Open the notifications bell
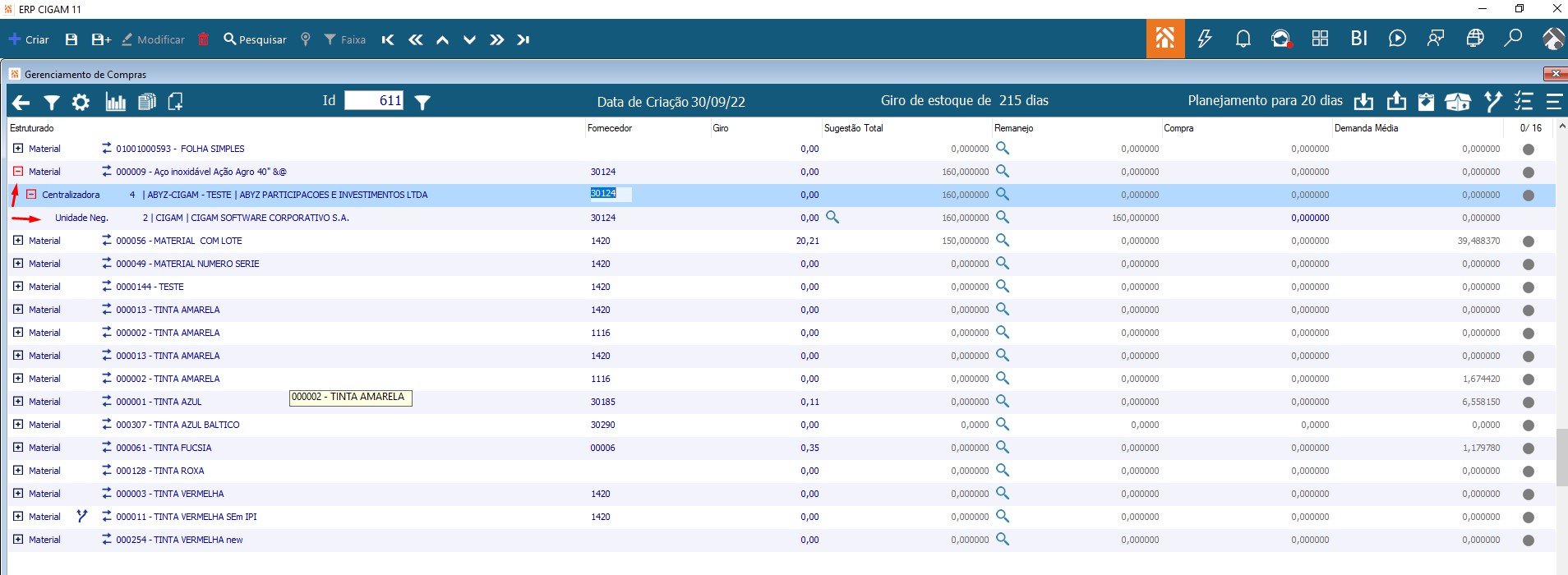This screenshot has width=1568, height=575. pyautogui.click(x=1243, y=39)
